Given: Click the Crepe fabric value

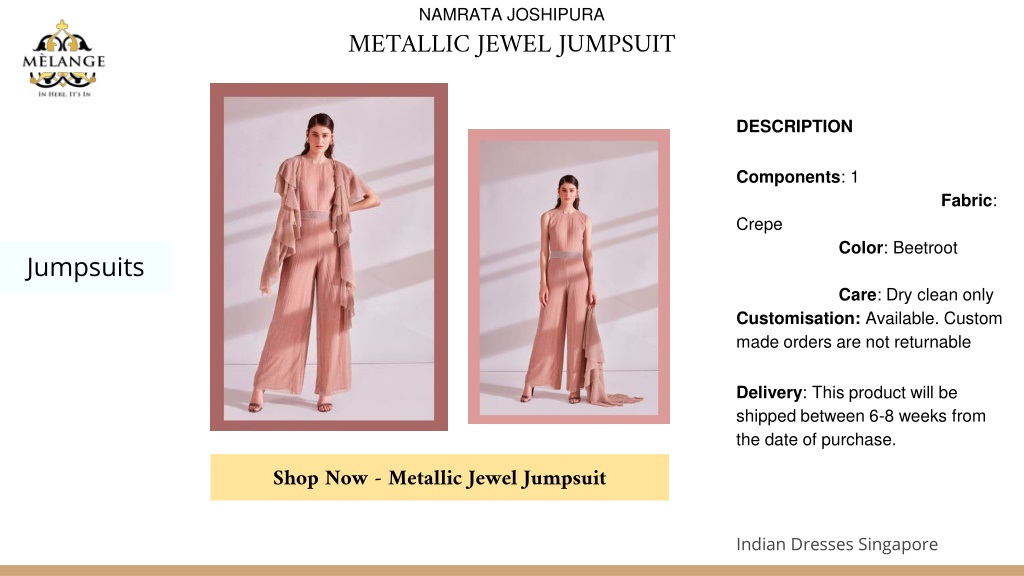Looking at the screenshot, I should click(x=759, y=224).
